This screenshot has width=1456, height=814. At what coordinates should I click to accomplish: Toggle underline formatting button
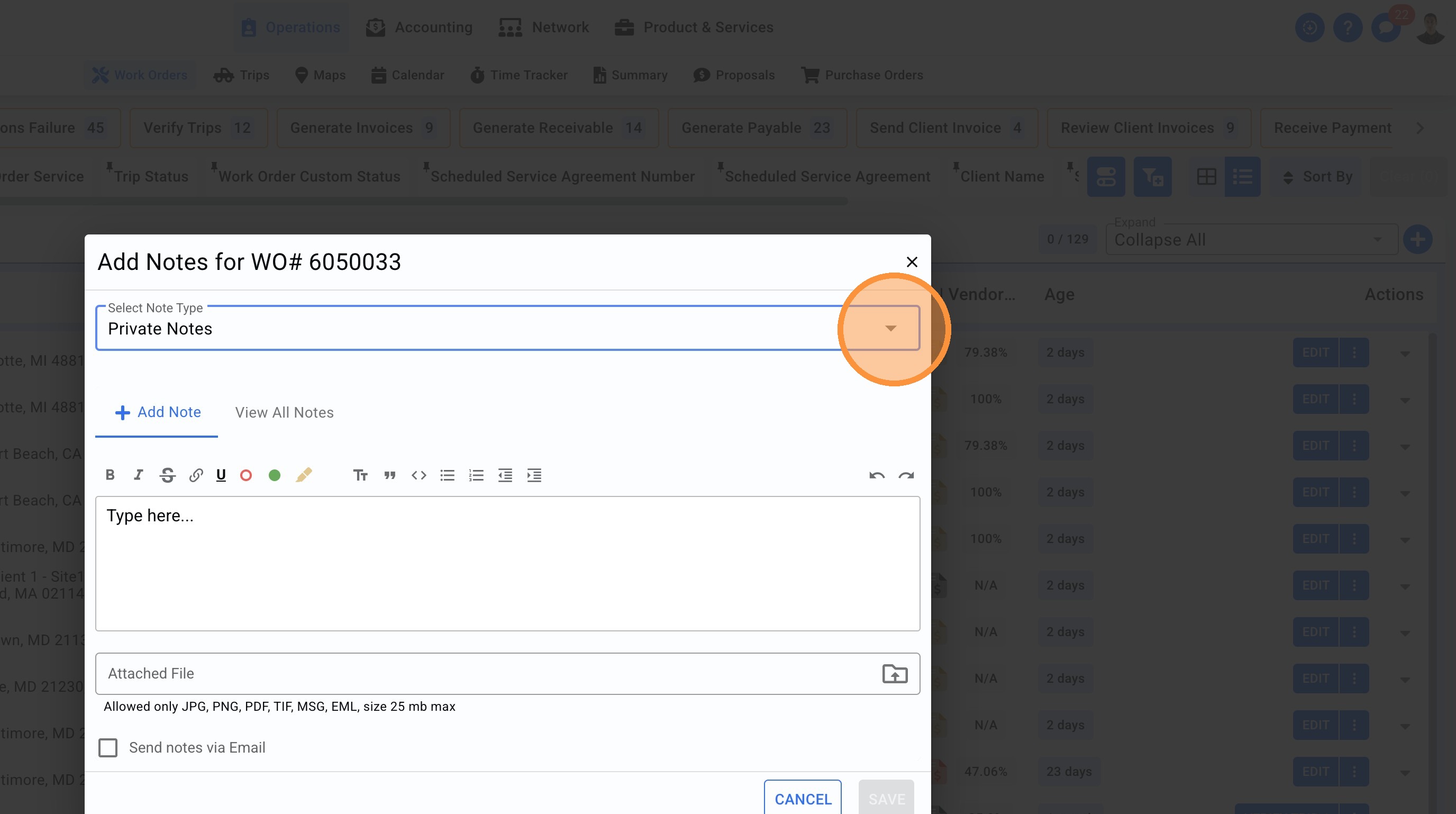tap(221, 475)
